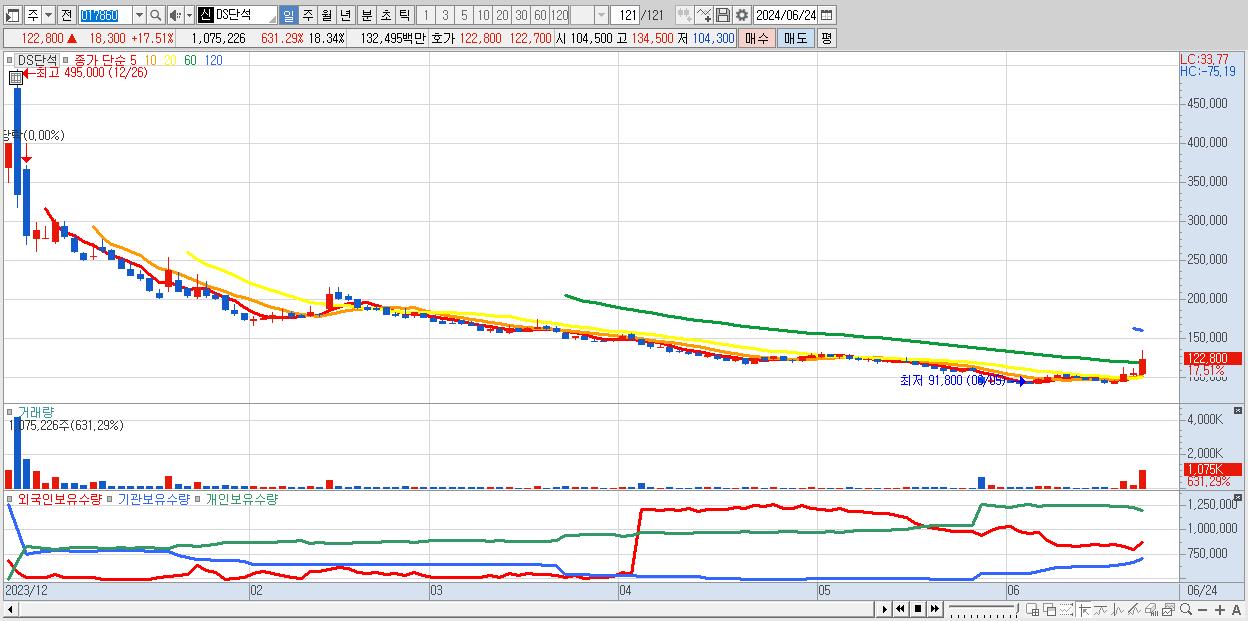Choose interval 20 button in period toolbar
Image resolution: width=1248 pixels, height=621 pixels.
[x=502, y=15]
